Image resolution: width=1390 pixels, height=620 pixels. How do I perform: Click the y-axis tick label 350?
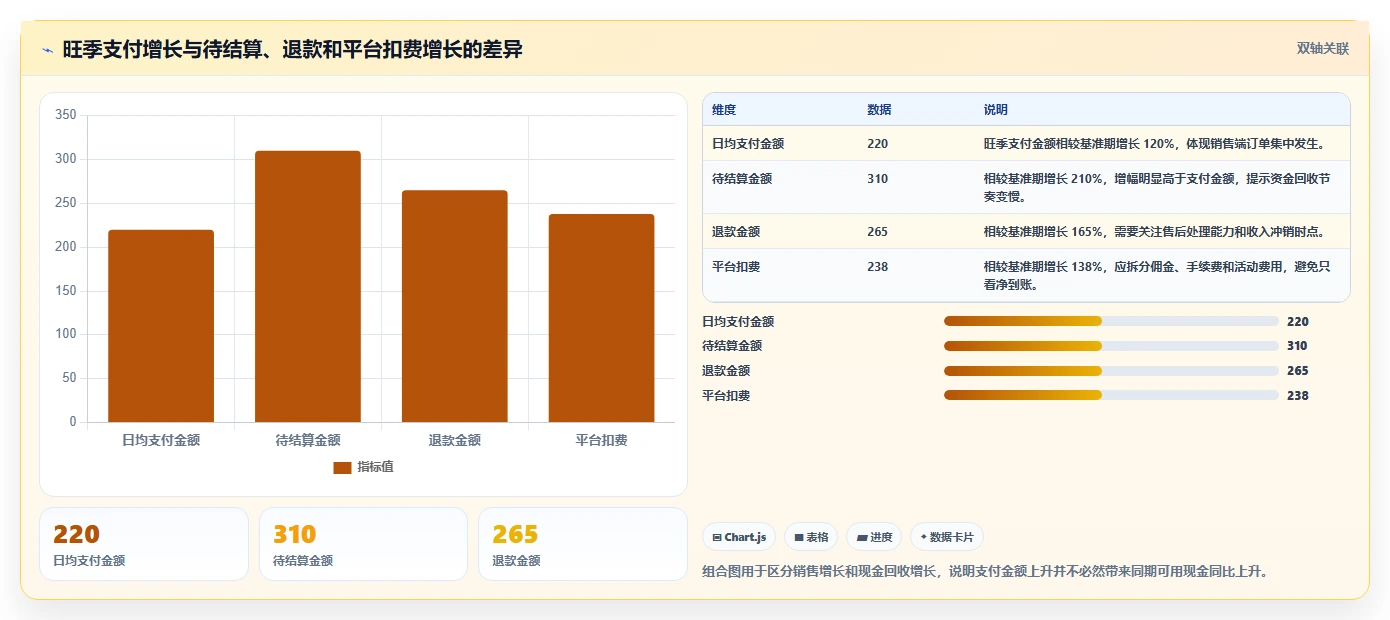click(x=66, y=115)
